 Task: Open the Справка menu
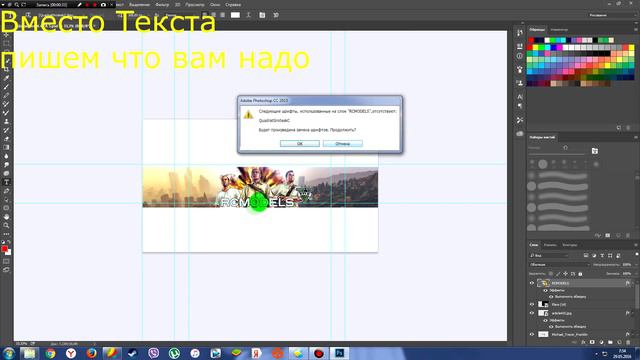click(233, 5)
